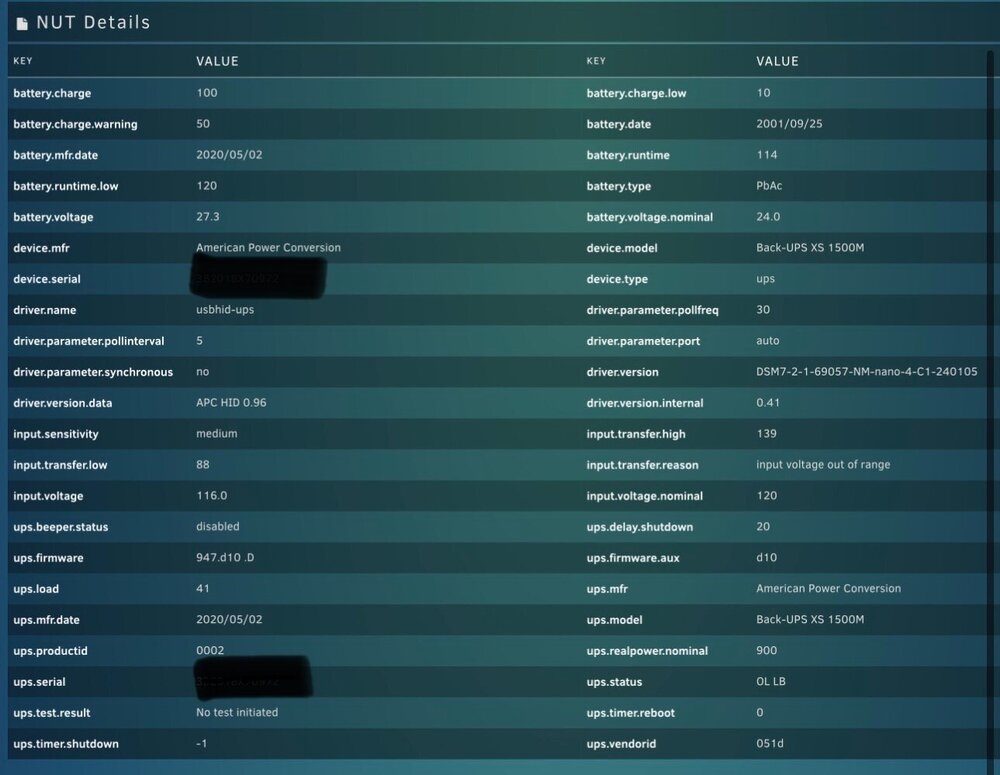This screenshot has width=1000, height=775.
Task: Click ups.vendorid value 051d
Action: (x=770, y=744)
